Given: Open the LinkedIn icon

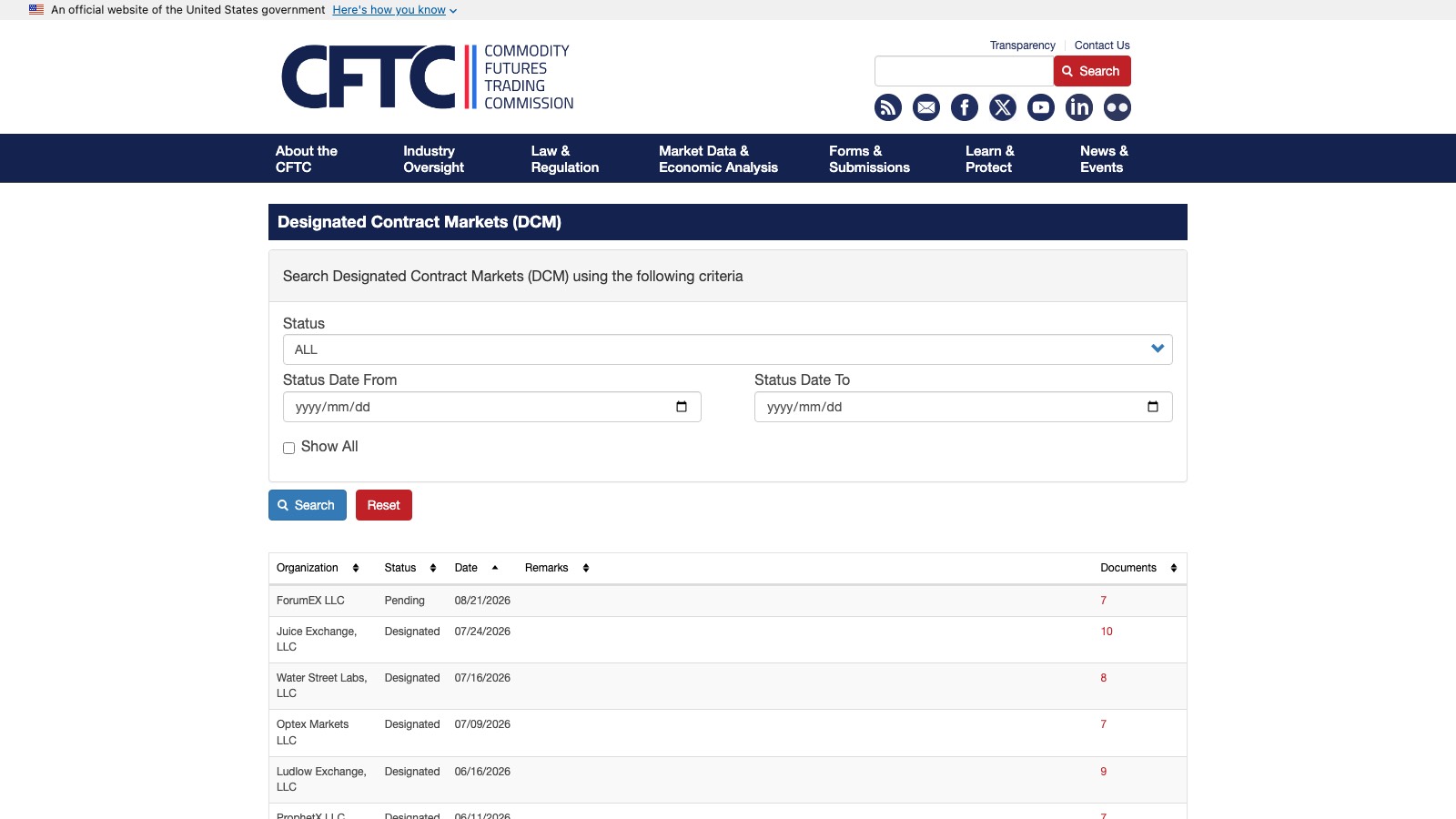Looking at the screenshot, I should [x=1079, y=107].
